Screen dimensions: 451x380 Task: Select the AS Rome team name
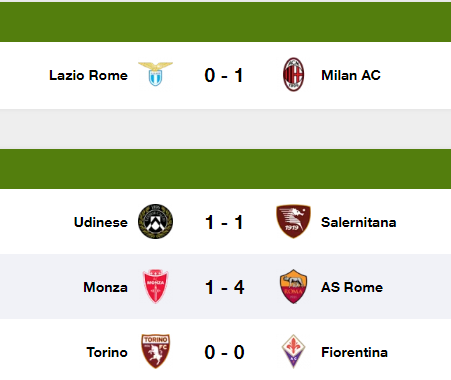[x=352, y=287]
